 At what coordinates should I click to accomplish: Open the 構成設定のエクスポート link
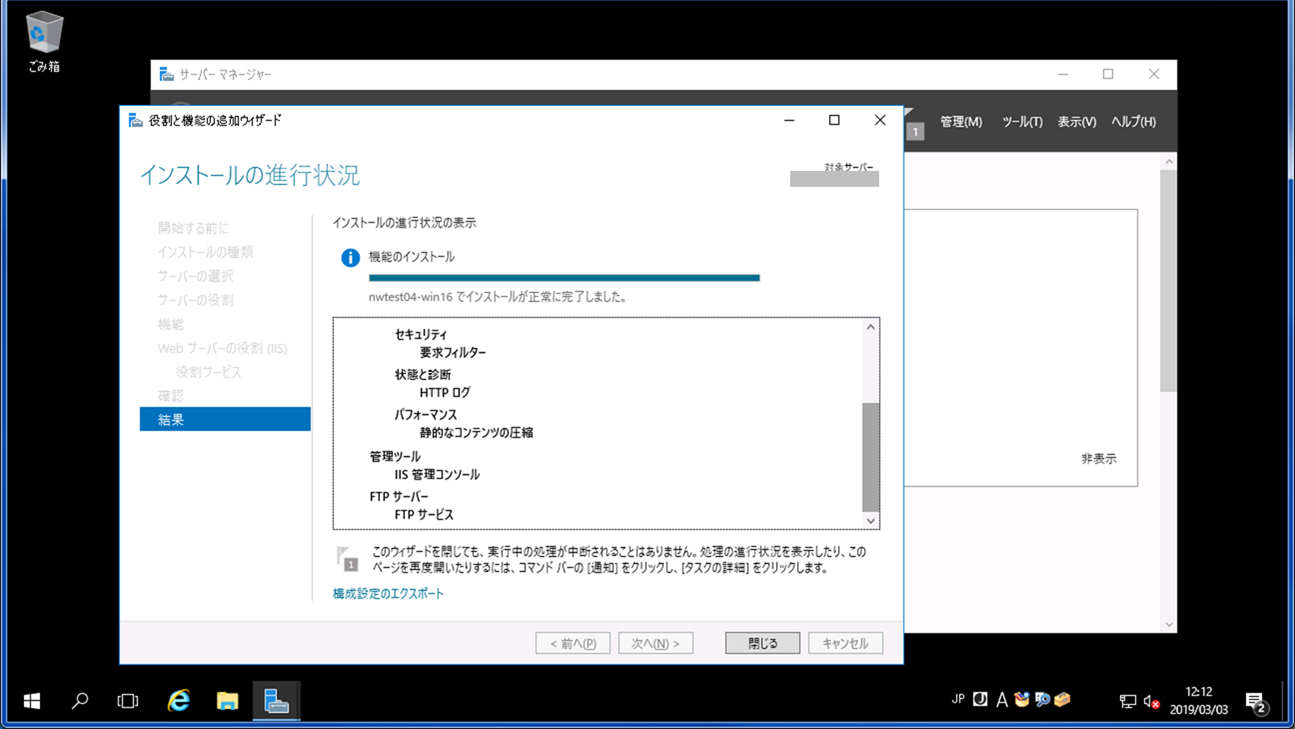tap(388, 593)
